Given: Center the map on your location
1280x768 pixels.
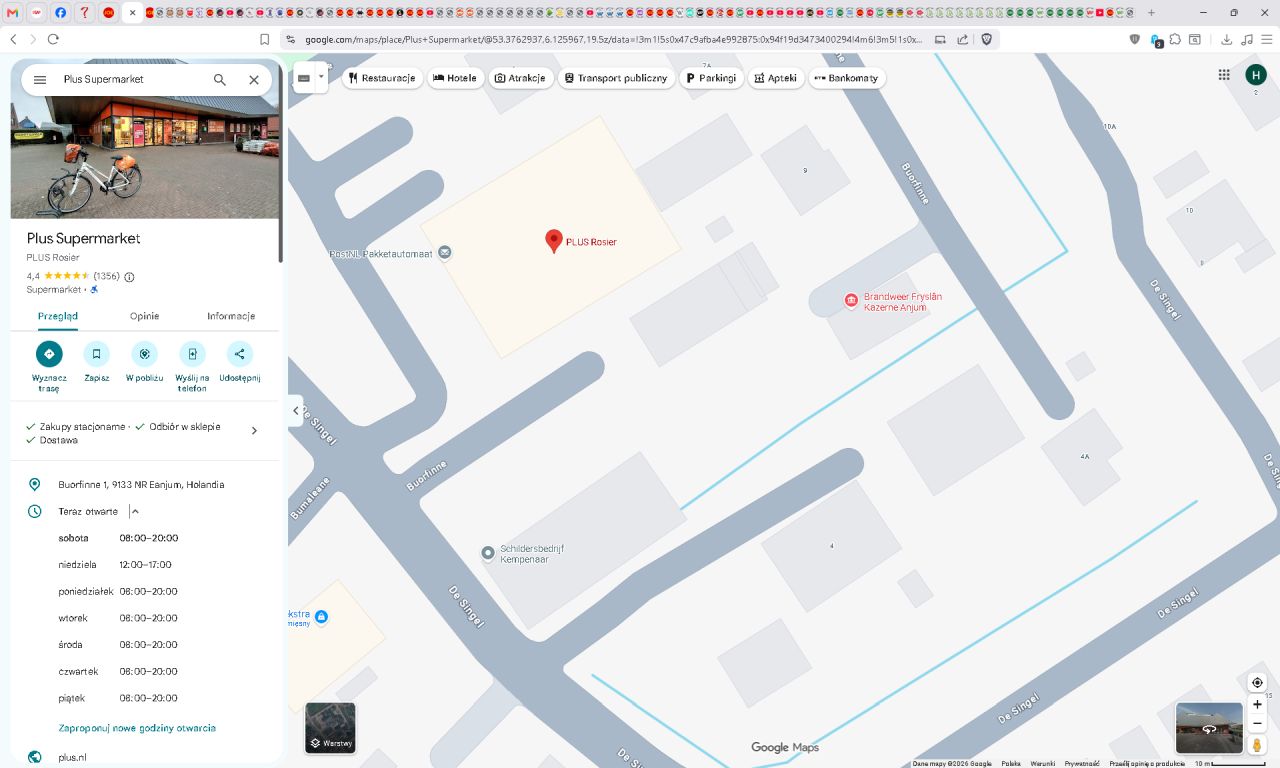Looking at the screenshot, I should point(1257,682).
